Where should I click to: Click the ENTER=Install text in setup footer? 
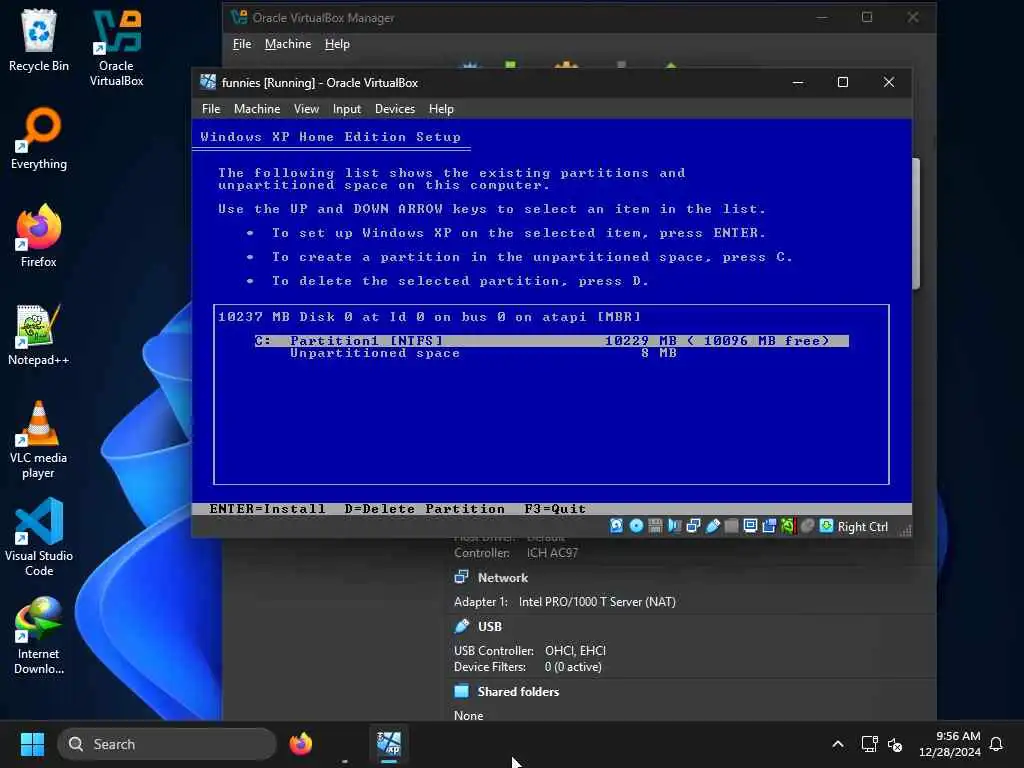(x=267, y=508)
